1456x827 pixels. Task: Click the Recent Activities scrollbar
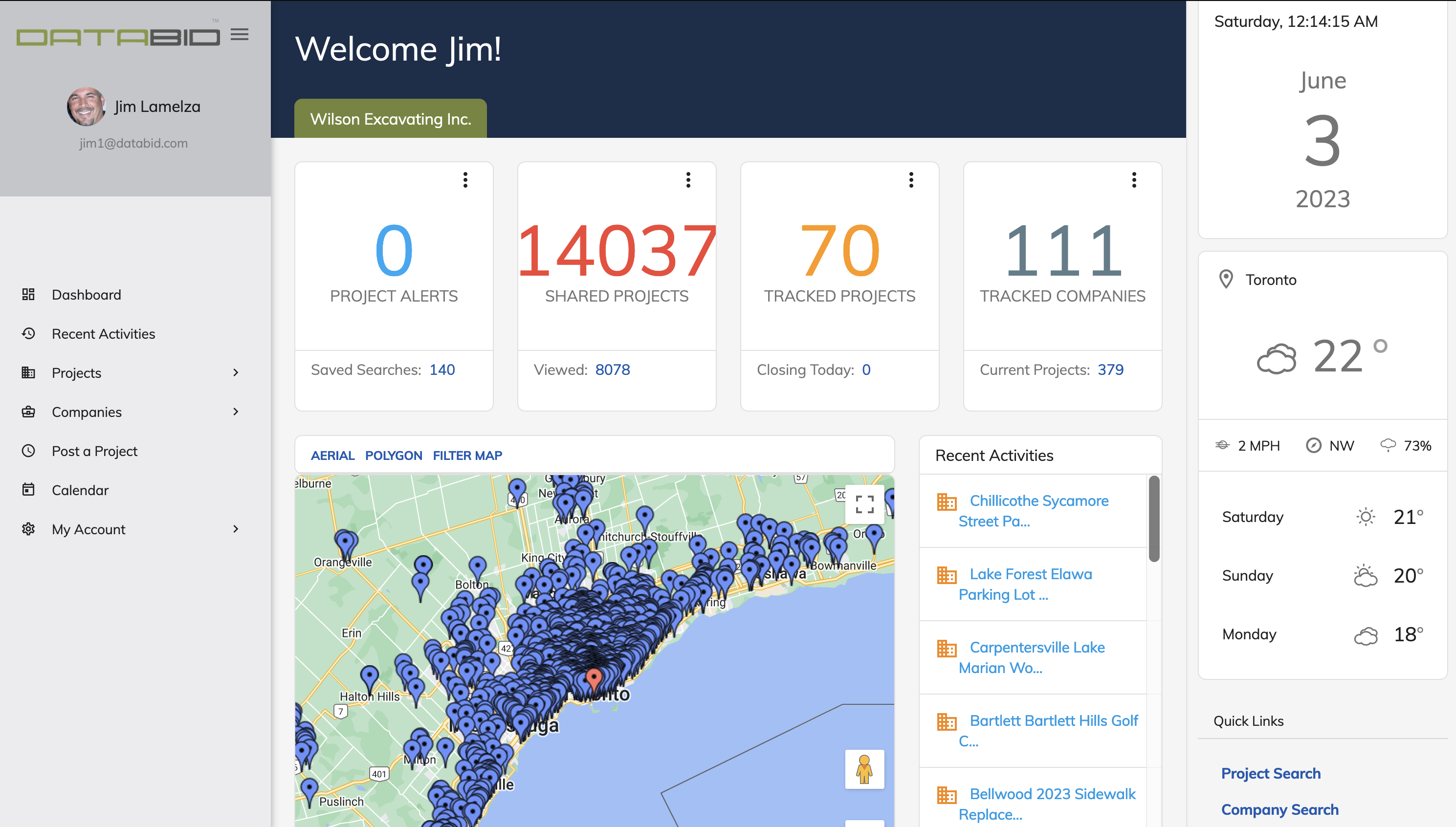coord(1154,519)
